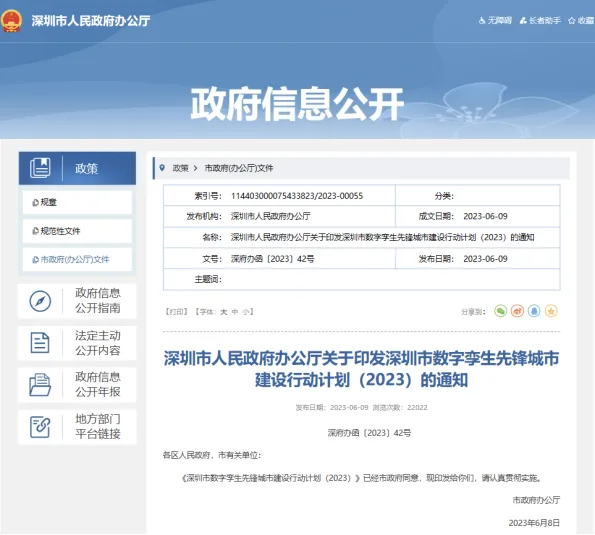Share the notice via Weibo icon

coord(517,311)
